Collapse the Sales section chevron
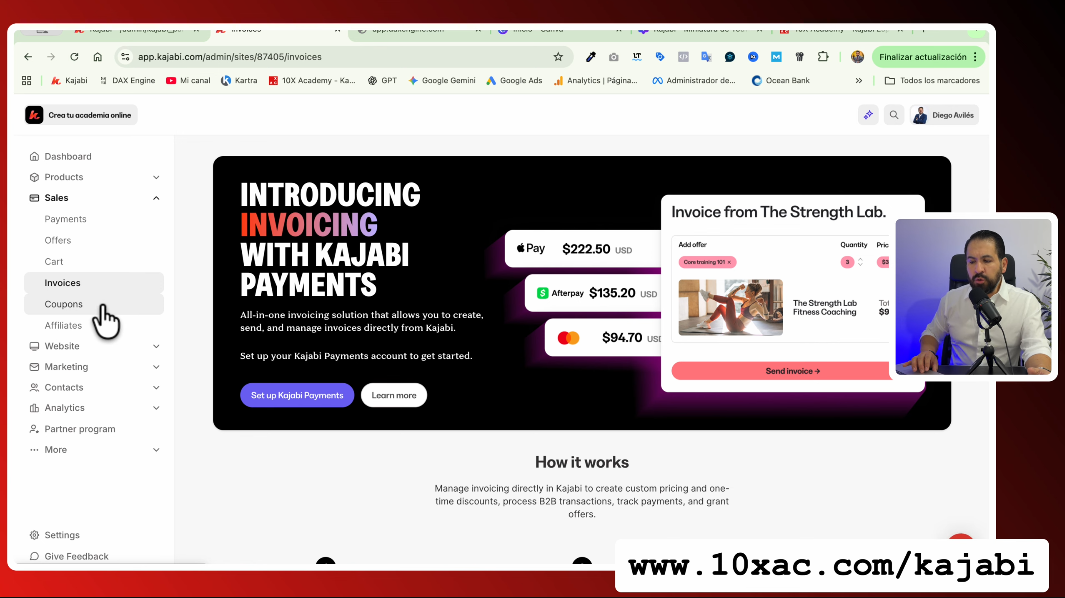This screenshot has width=1065, height=598. coord(156,198)
